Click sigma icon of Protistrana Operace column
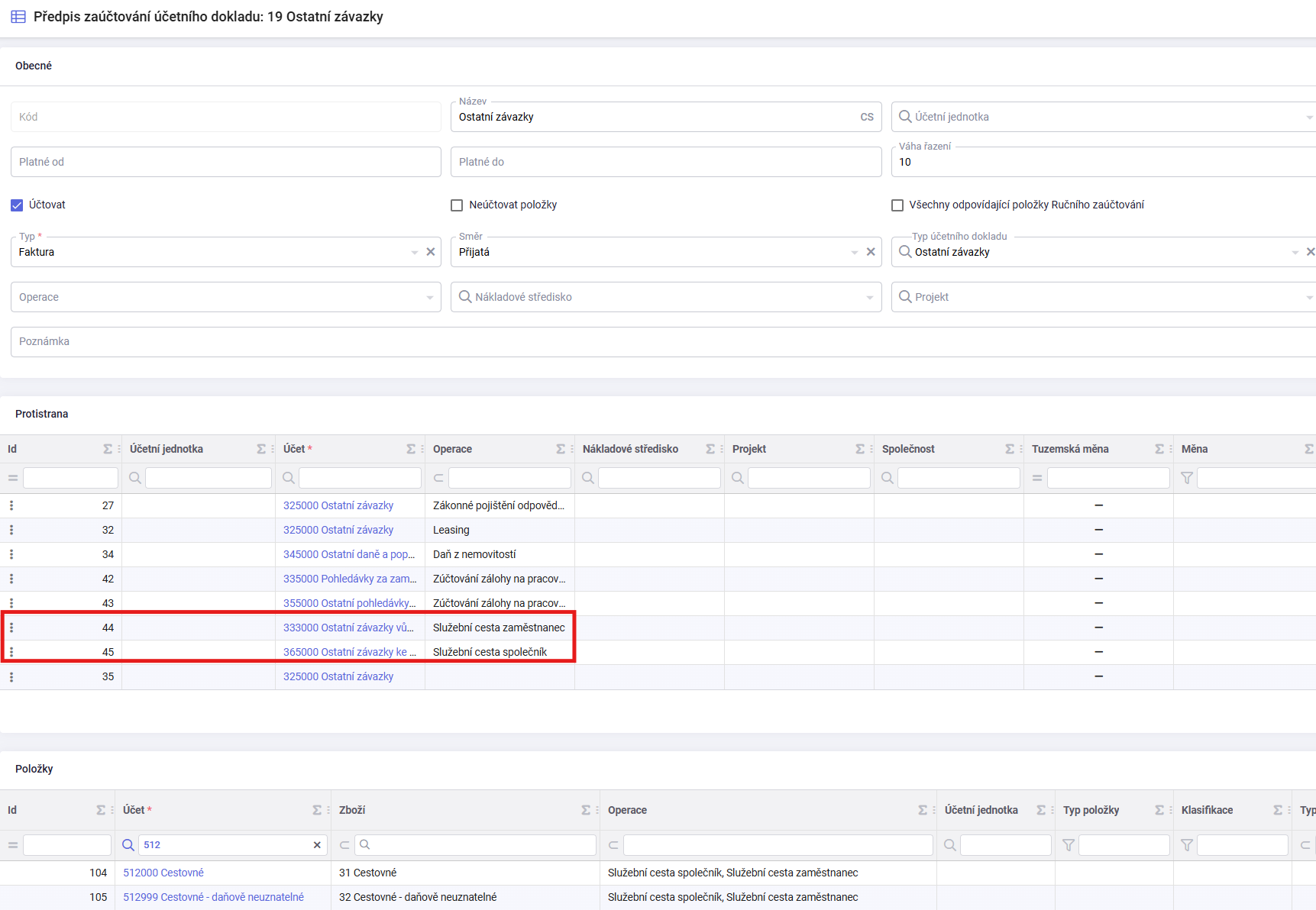The height and width of the screenshot is (910, 1316). click(561, 449)
